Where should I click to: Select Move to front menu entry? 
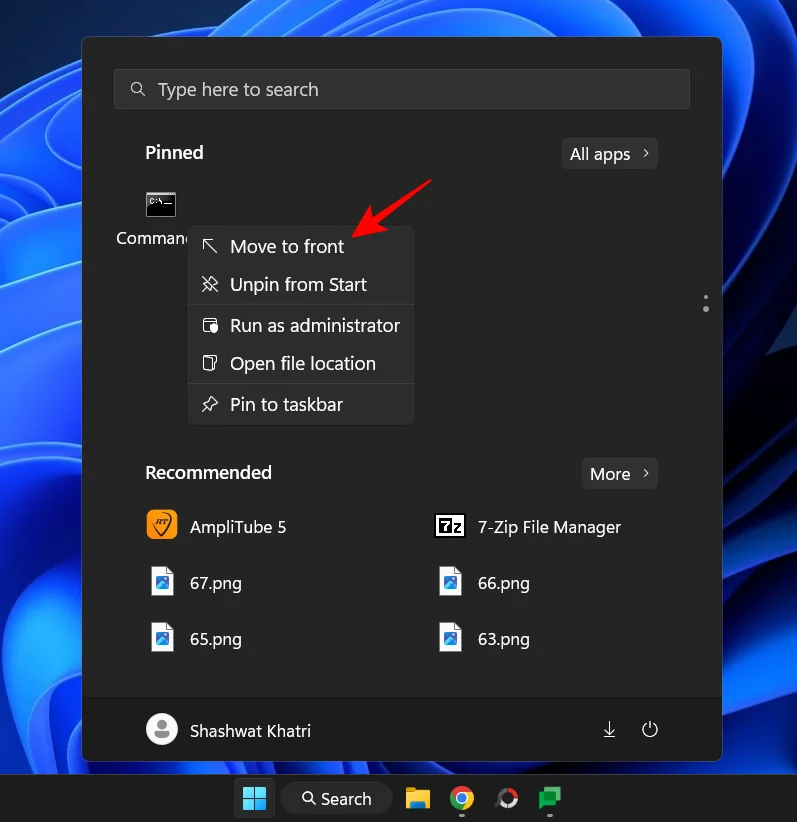pyautogui.click(x=301, y=246)
